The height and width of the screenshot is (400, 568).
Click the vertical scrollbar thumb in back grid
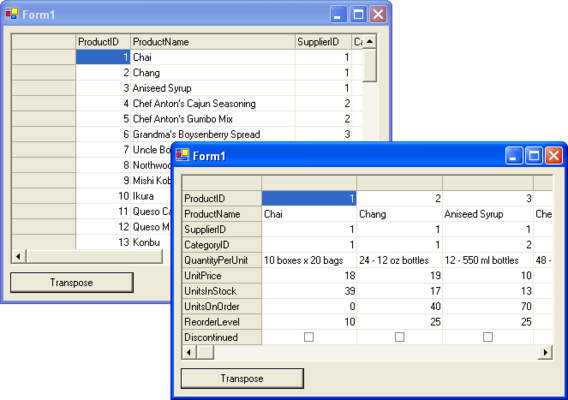[x=369, y=66]
